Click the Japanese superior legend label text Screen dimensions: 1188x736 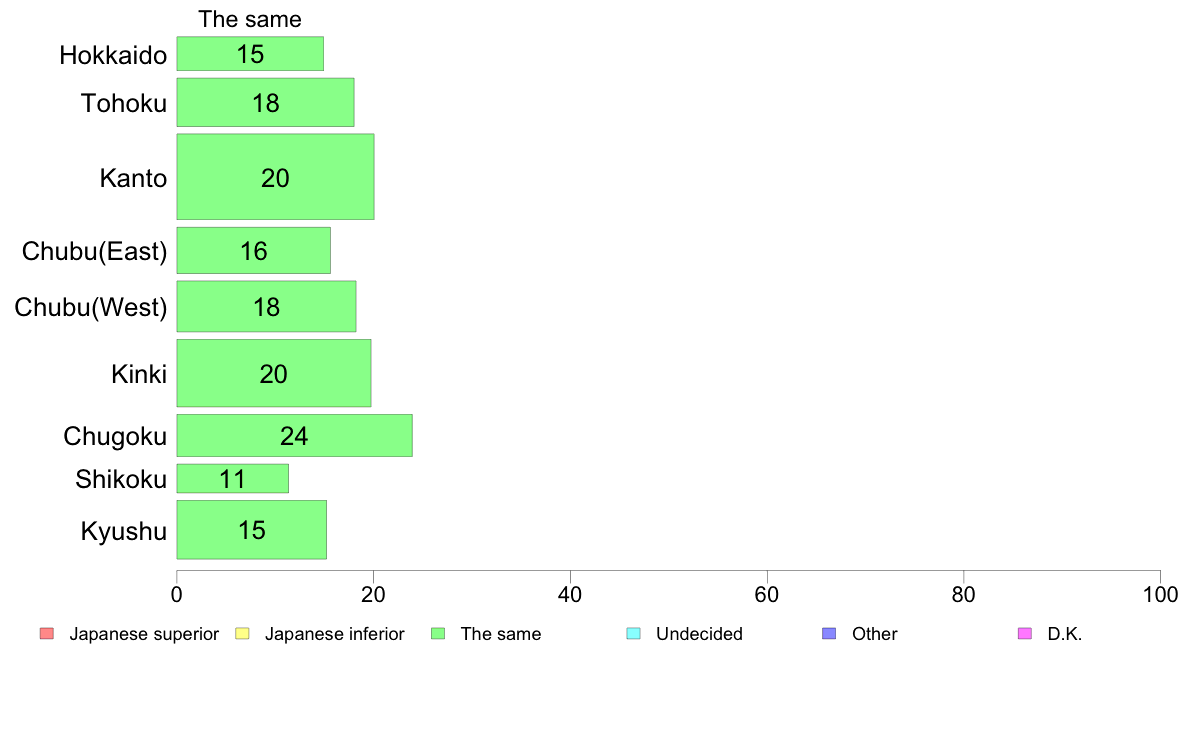tap(144, 634)
